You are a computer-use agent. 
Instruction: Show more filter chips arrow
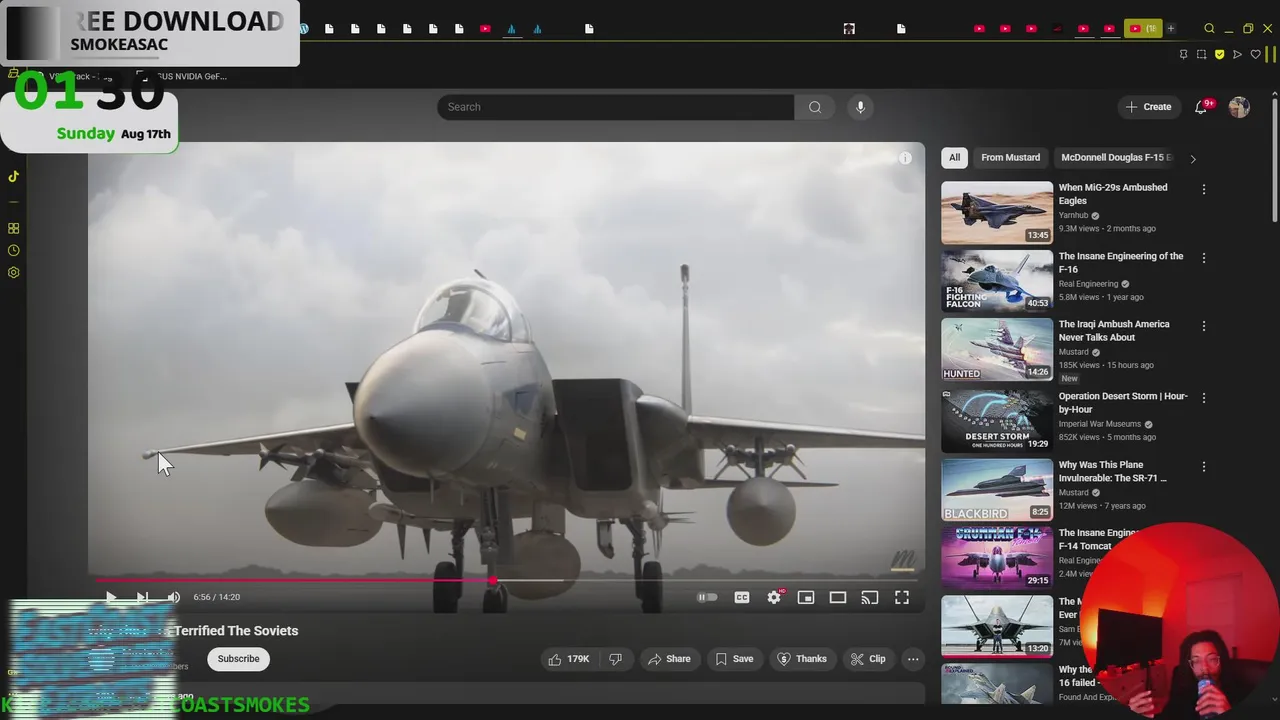pyautogui.click(x=1192, y=158)
